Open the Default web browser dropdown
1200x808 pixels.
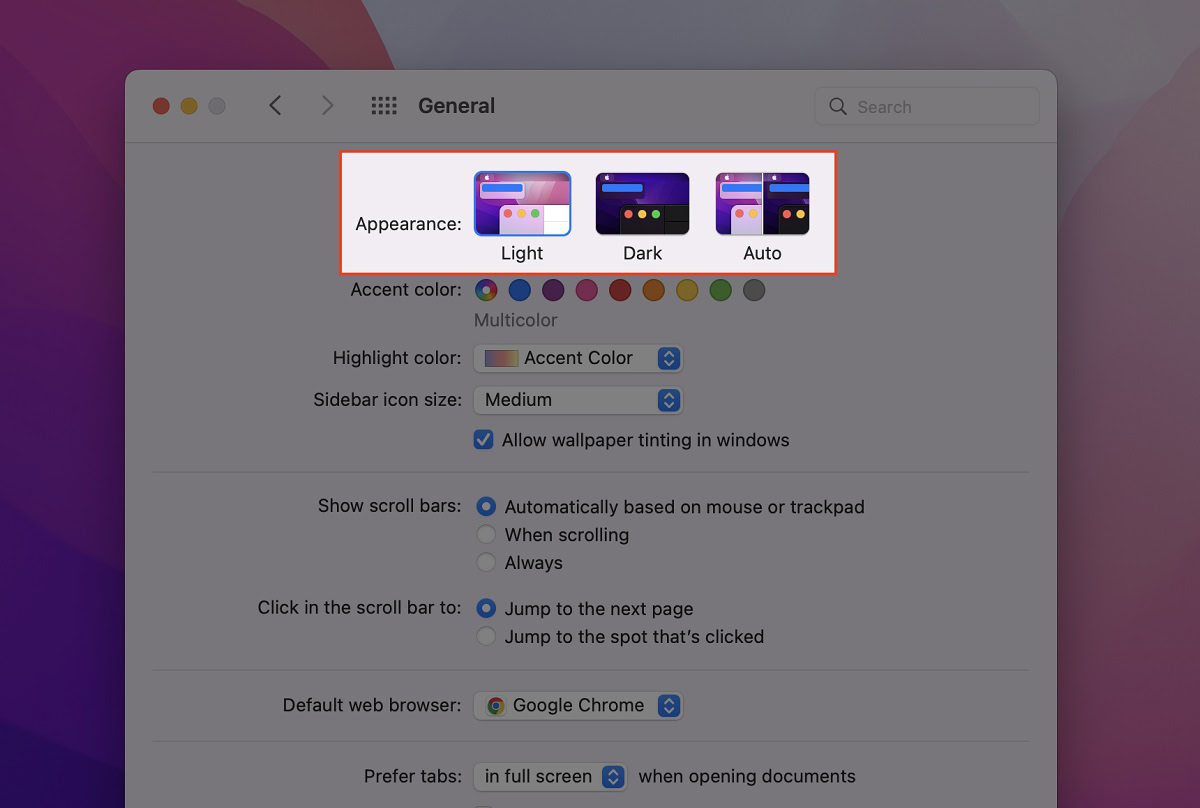coord(578,705)
